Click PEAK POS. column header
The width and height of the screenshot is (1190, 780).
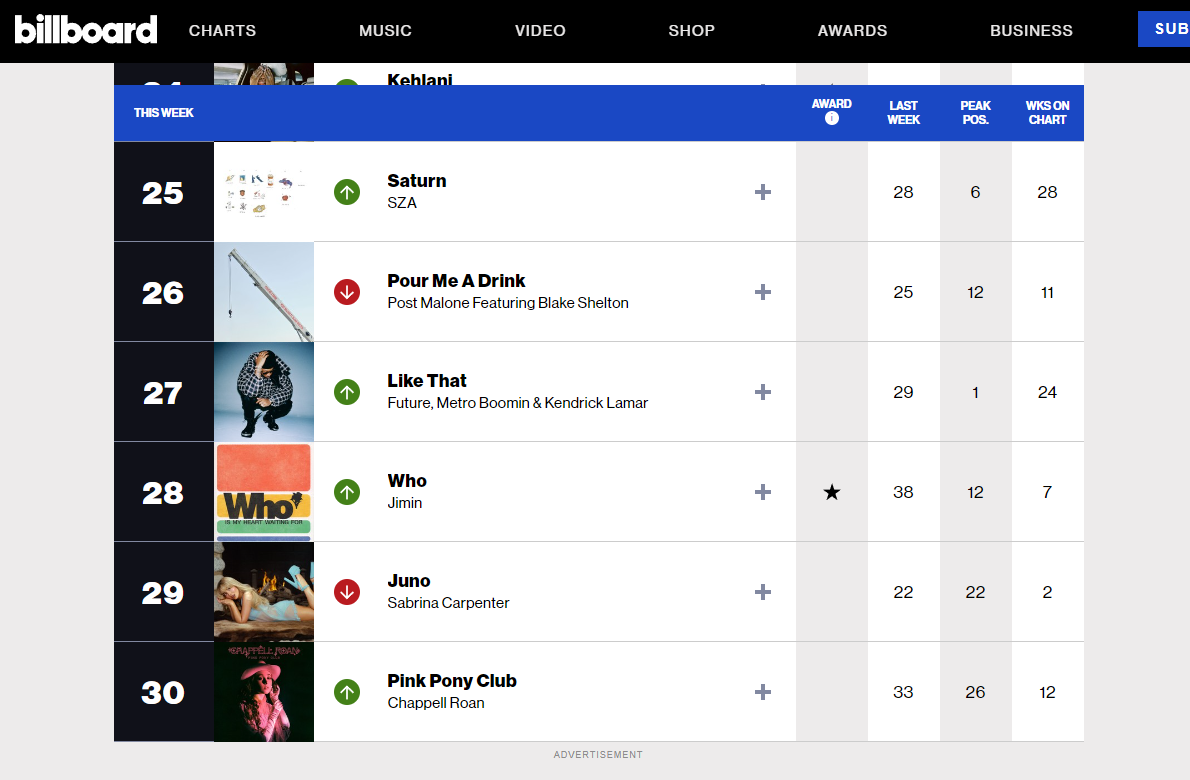(x=976, y=112)
